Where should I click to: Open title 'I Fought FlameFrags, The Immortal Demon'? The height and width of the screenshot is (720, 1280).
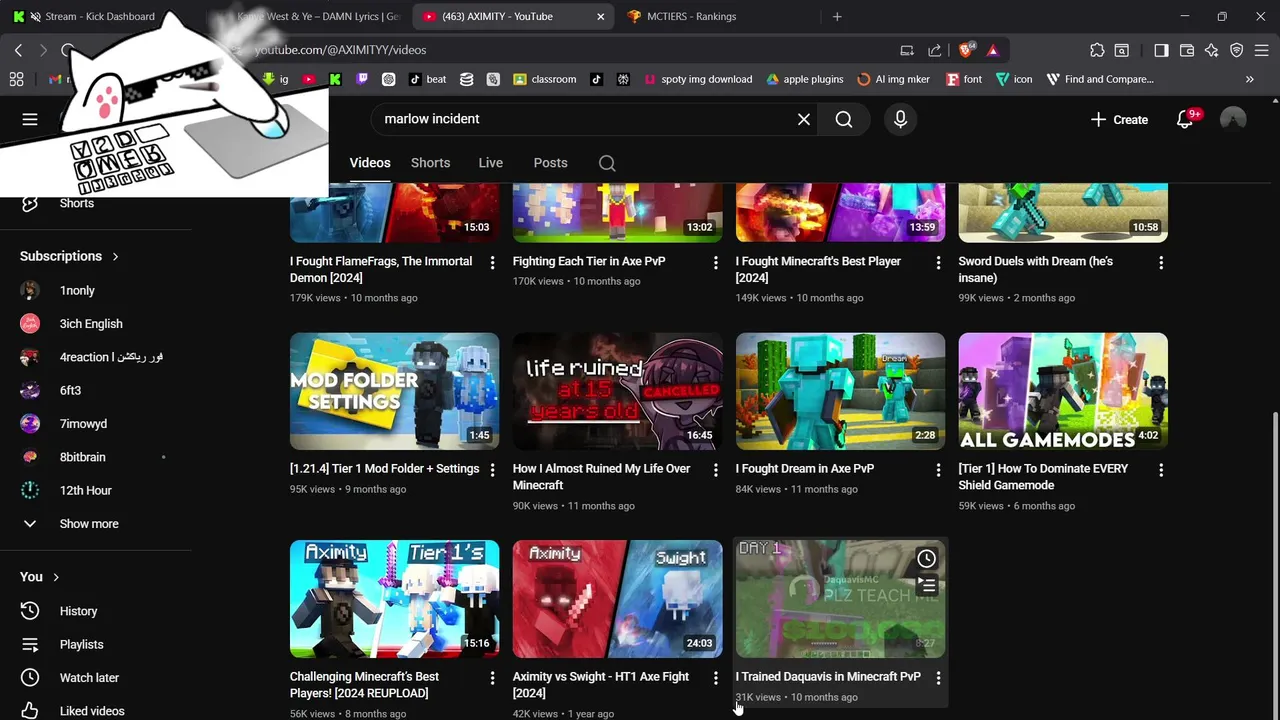coord(381,269)
